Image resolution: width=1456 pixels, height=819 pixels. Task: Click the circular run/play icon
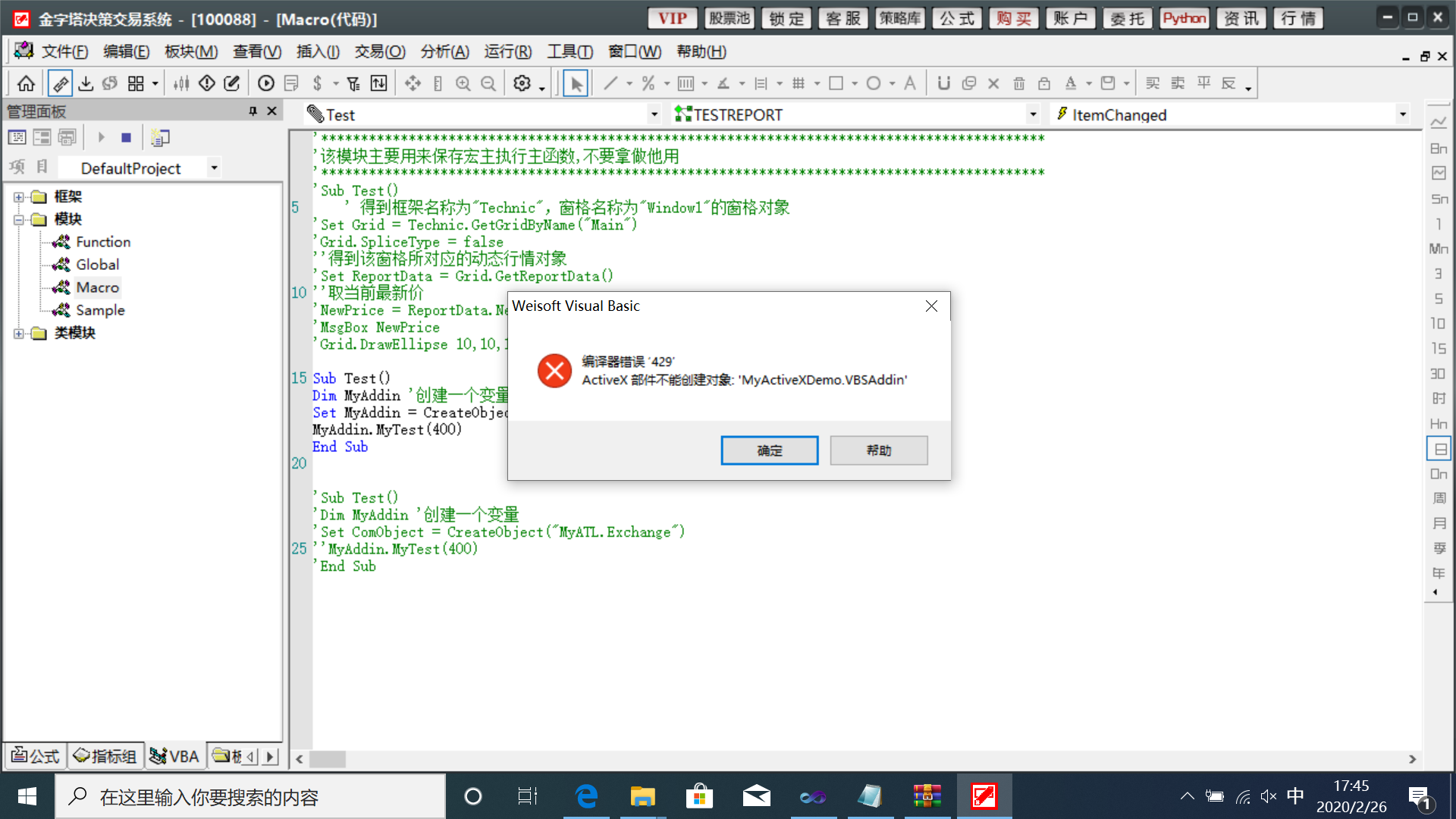pos(266,83)
